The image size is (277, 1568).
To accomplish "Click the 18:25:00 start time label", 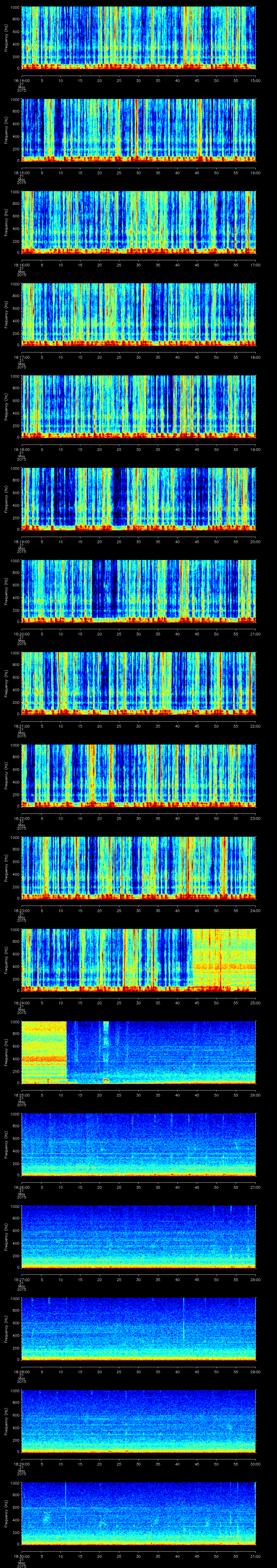I will (x=21, y=1095).
